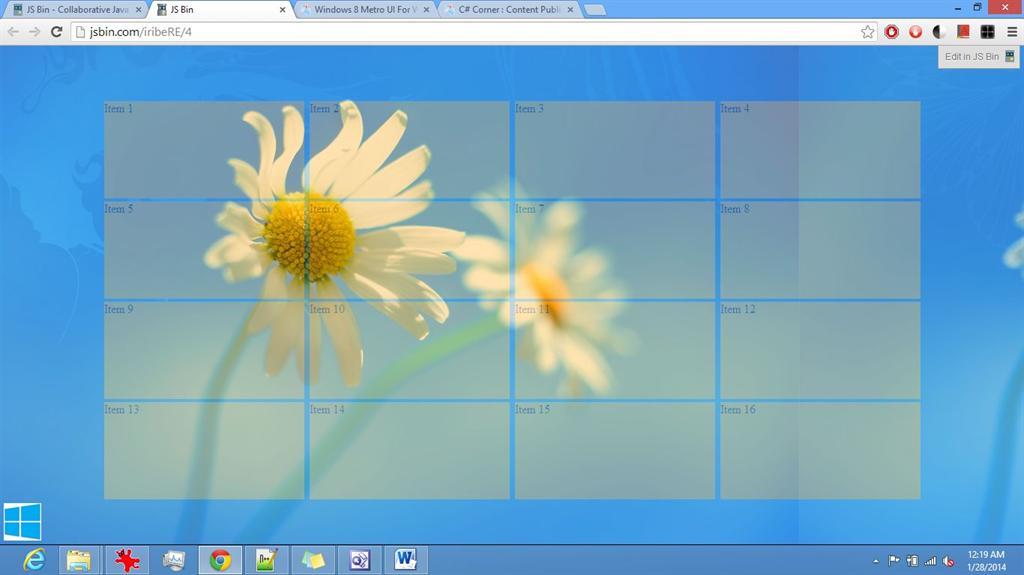
Task: Open the monitor graph app on taskbar
Action: [x=174, y=560]
